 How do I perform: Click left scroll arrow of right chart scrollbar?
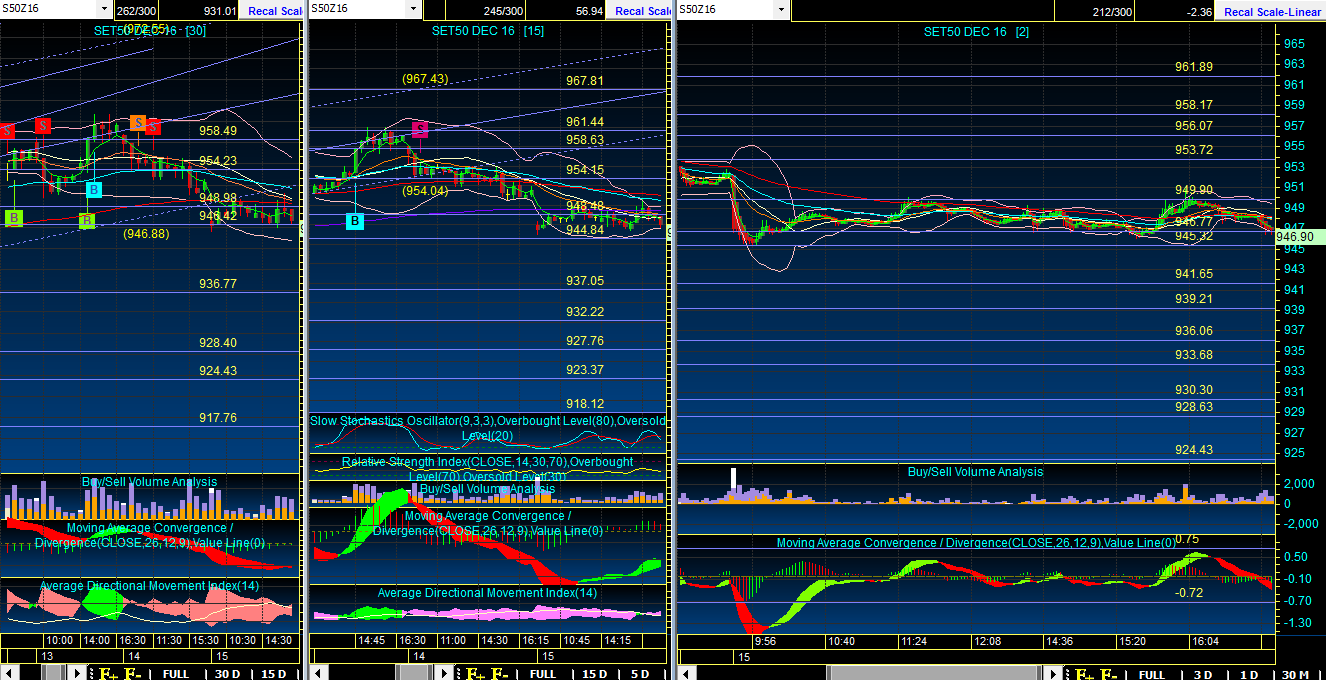(687, 673)
